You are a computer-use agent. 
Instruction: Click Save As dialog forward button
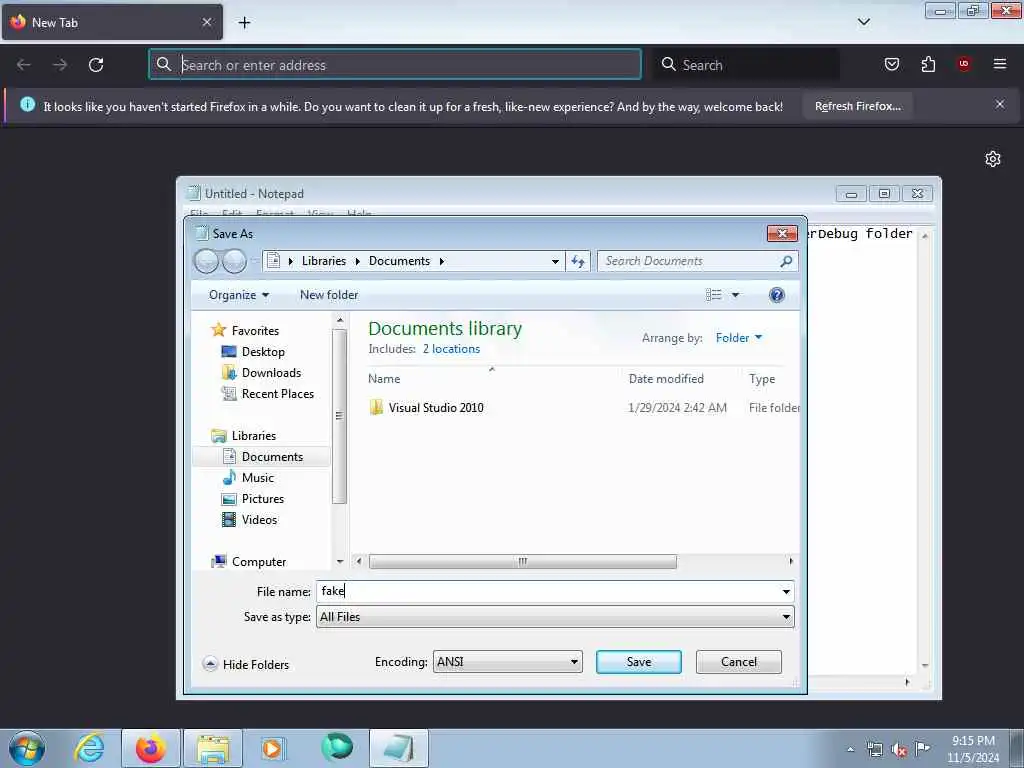tap(234, 261)
